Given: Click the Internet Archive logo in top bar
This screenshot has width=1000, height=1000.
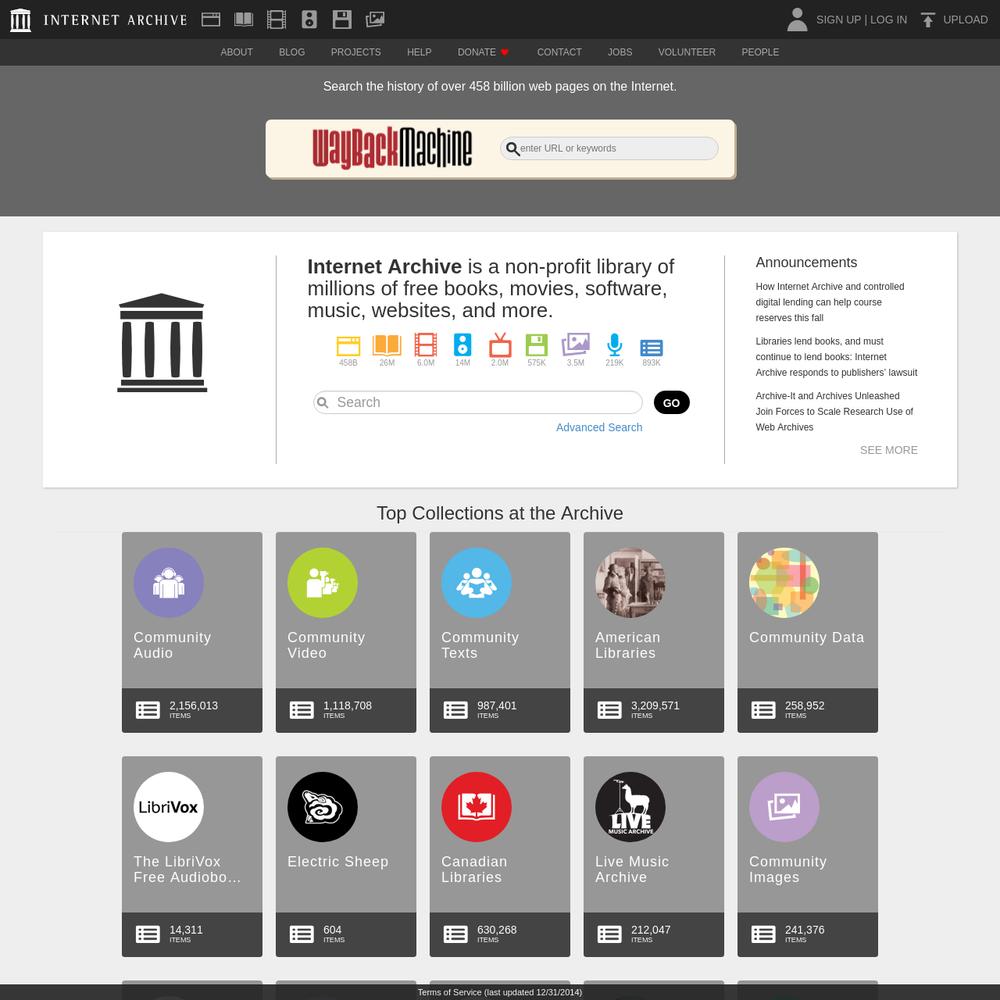Looking at the screenshot, I should pyautogui.click(x=20, y=20).
